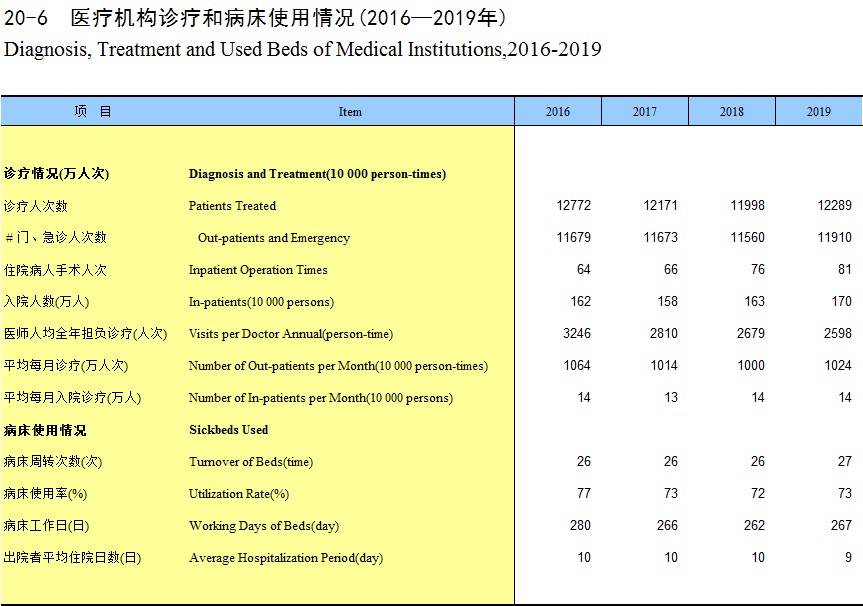Click the 2016 column header

[x=558, y=112]
